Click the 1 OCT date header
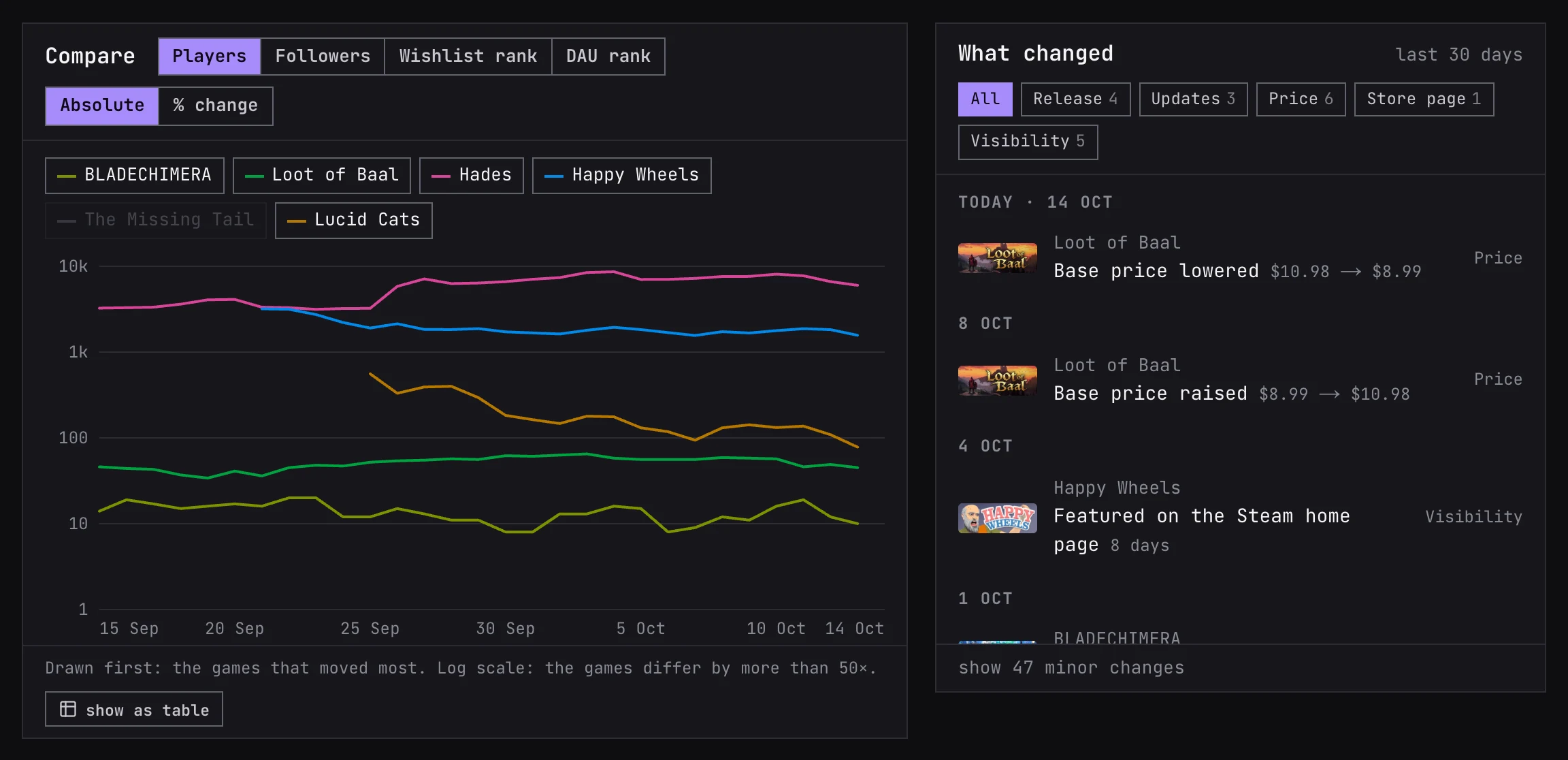This screenshot has height=760, width=1568. point(985,599)
